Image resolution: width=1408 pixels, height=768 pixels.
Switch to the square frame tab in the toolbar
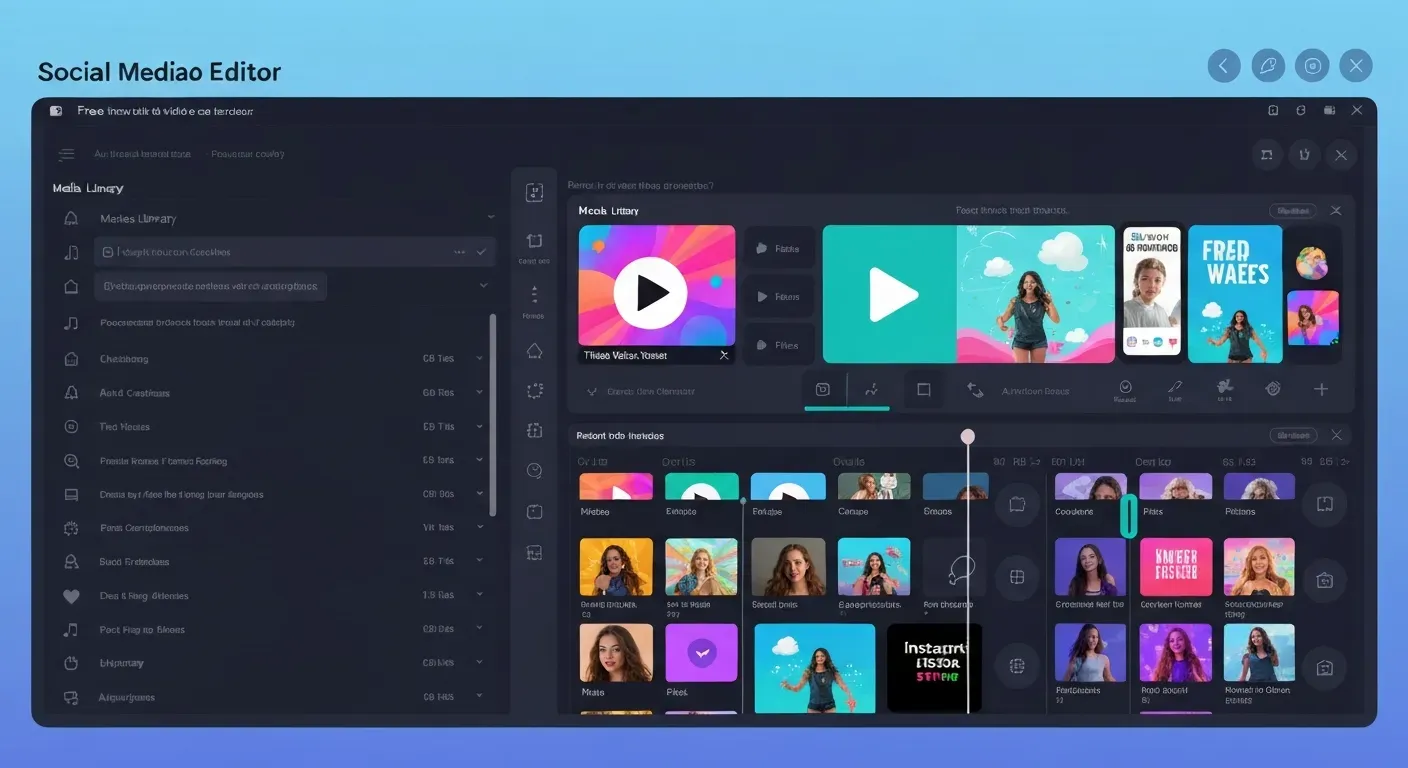pyautogui.click(x=923, y=390)
